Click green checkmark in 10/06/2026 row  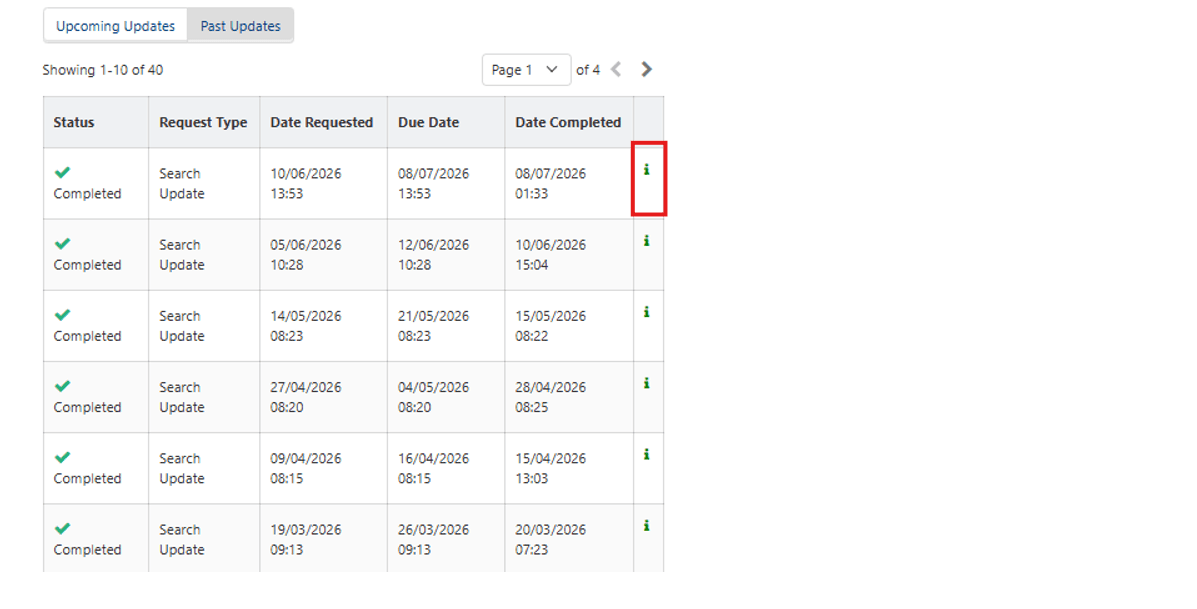pyautogui.click(x=63, y=172)
